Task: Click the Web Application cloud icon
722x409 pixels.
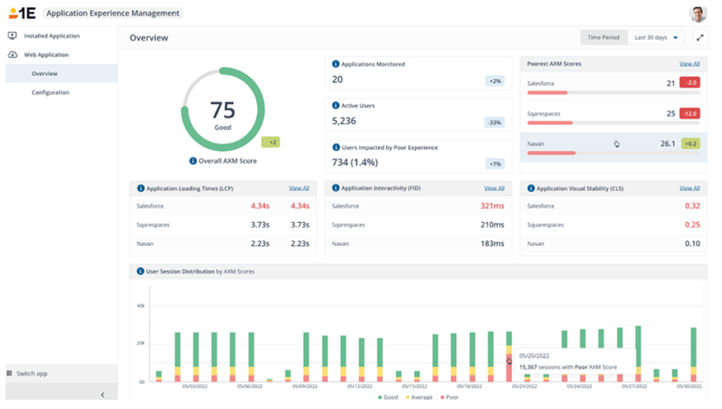Action: (x=12, y=55)
